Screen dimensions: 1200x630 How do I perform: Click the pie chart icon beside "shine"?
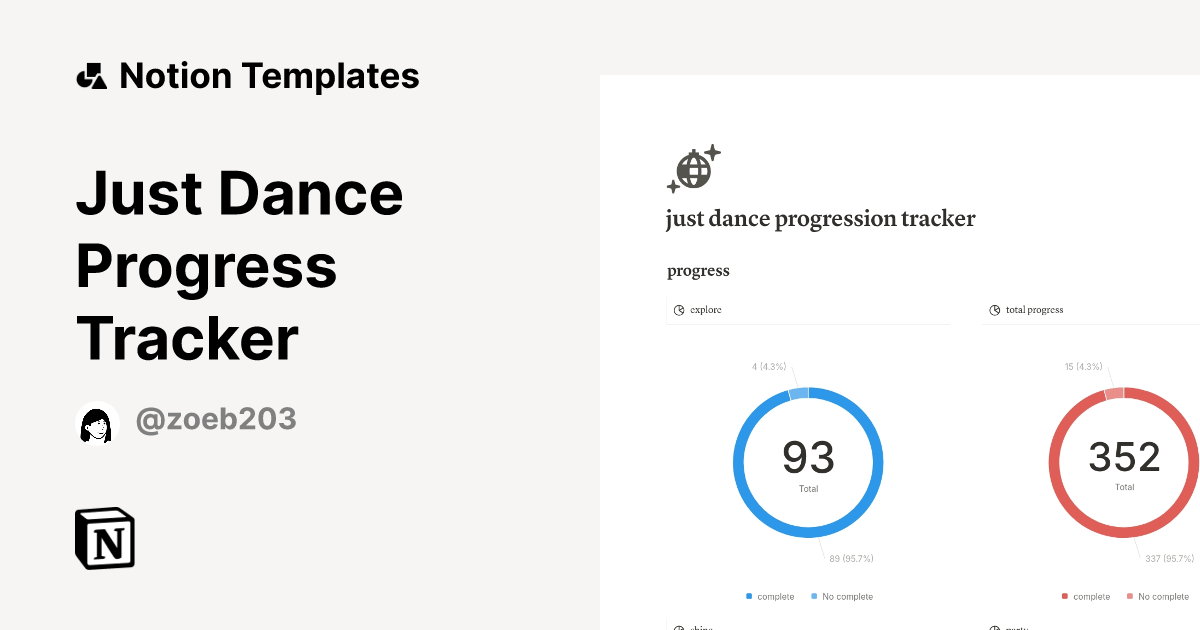click(x=677, y=626)
